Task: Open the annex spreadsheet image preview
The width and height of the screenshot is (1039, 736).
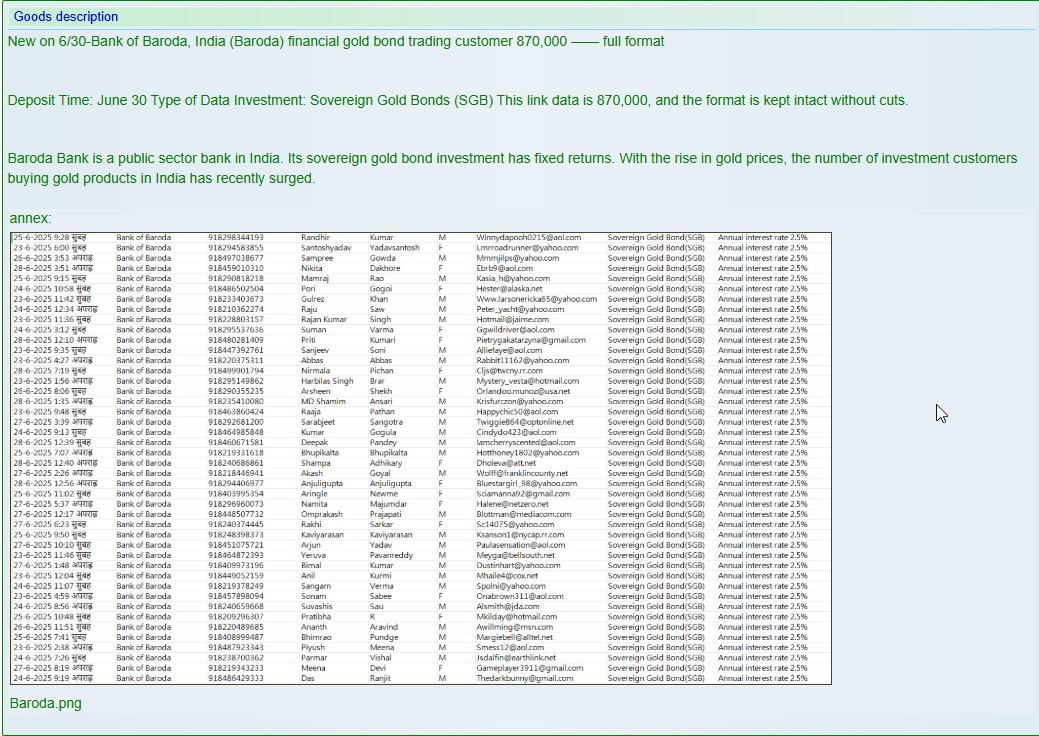Action: (420, 458)
